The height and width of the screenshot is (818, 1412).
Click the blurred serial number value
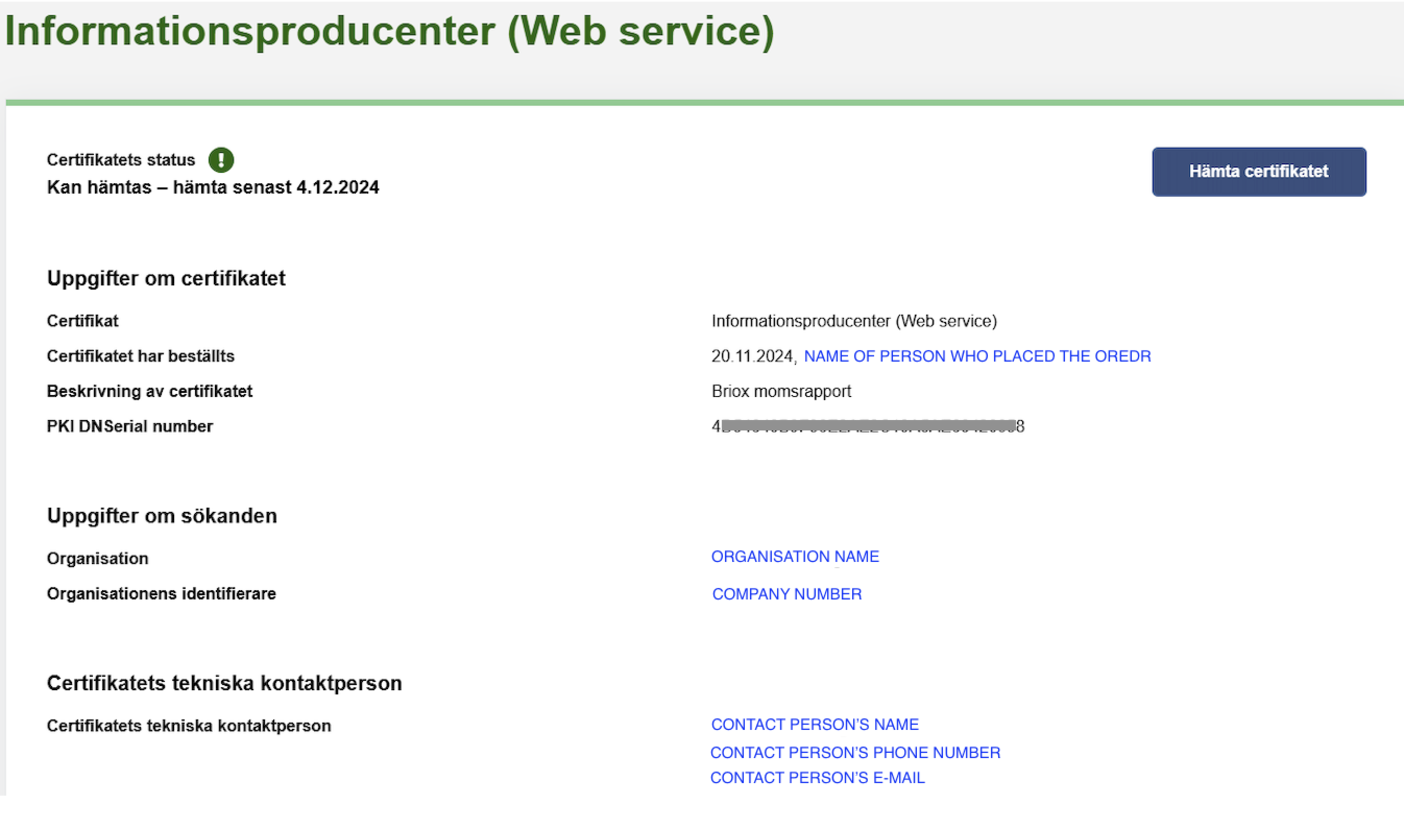[x=868, y=427]
